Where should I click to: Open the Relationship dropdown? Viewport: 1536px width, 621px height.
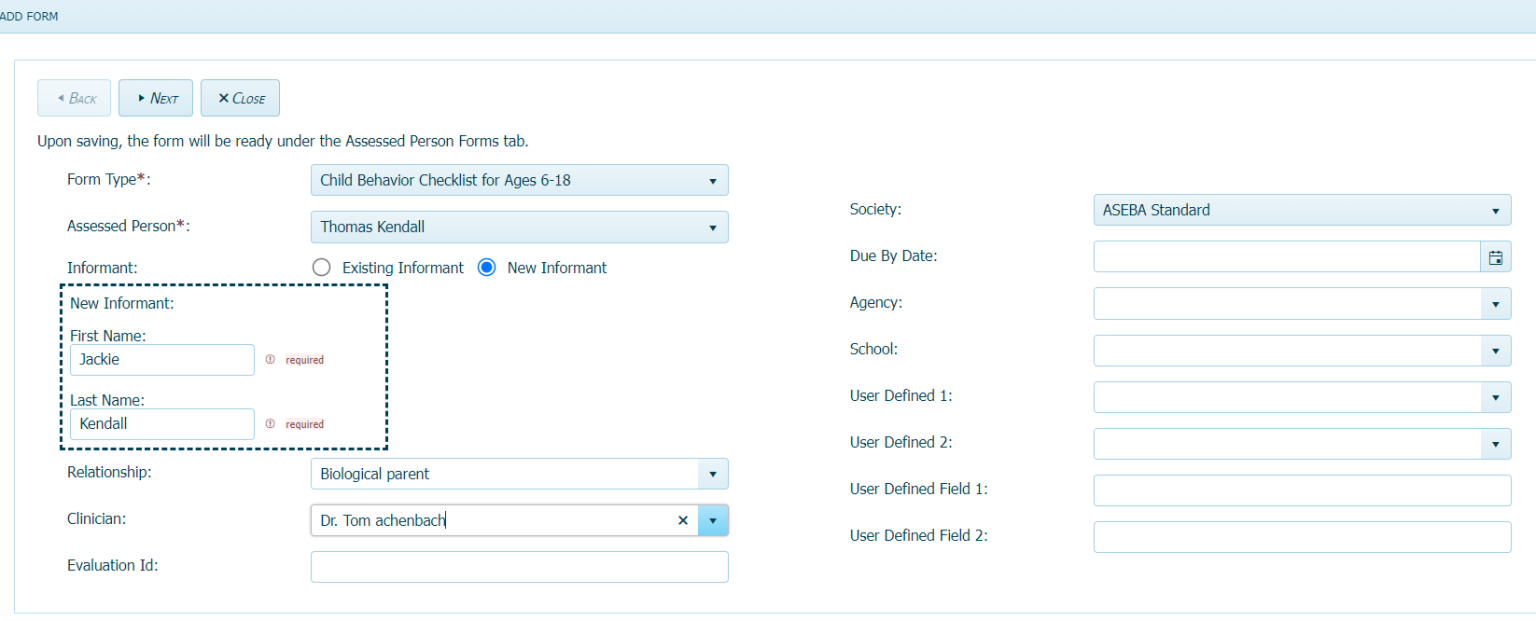[713, 473]
